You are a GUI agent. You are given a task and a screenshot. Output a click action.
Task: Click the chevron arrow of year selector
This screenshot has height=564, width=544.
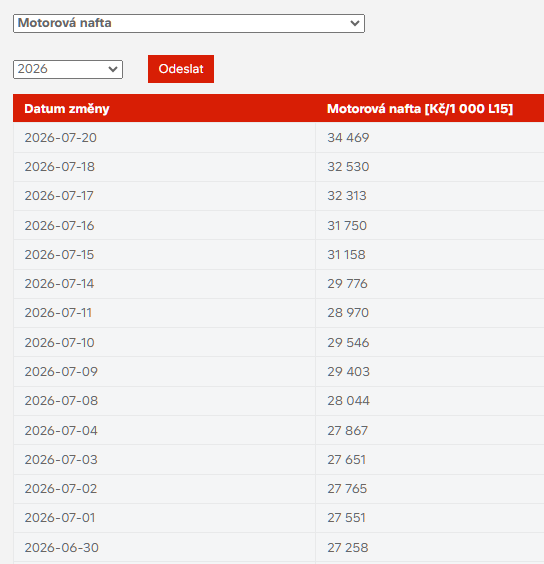pyautogui.click(x=113, y=69)
